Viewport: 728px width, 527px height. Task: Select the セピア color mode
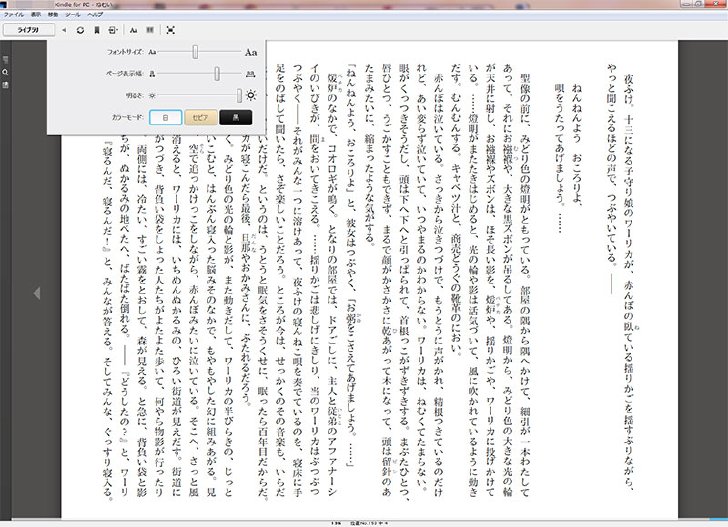click(x=201, y=117)
